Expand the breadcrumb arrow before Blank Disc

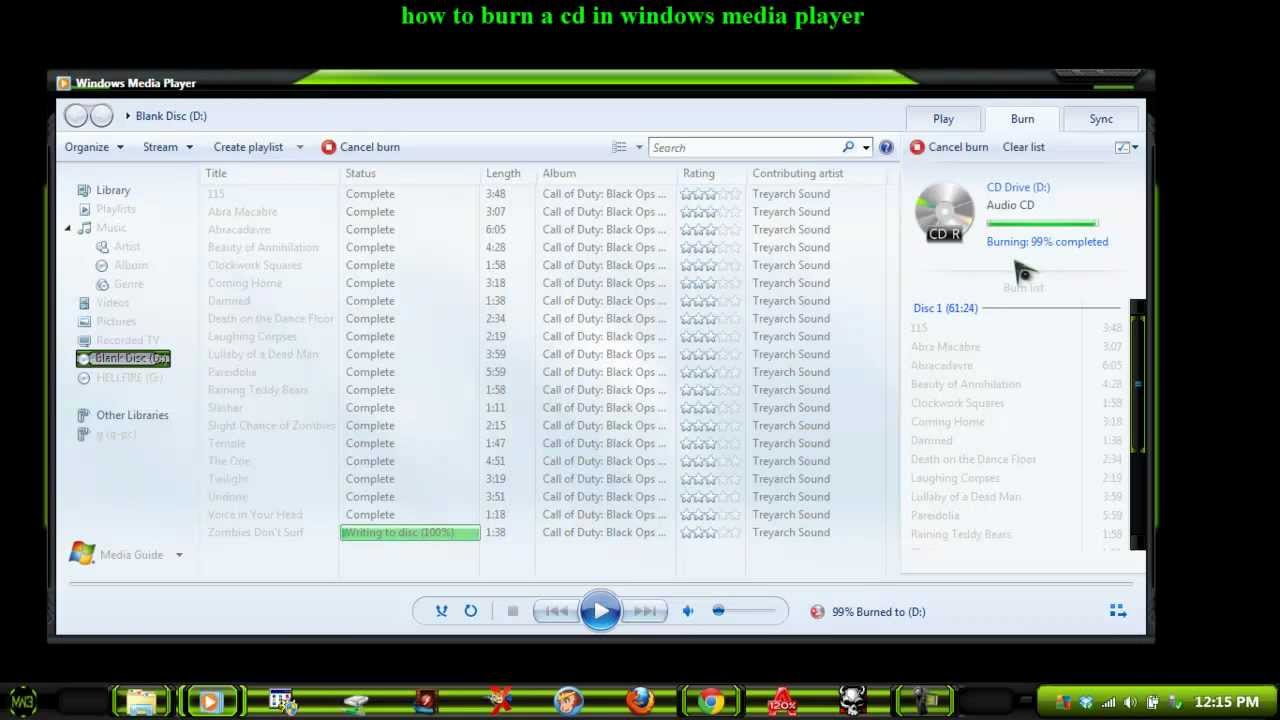click(128, 116)
